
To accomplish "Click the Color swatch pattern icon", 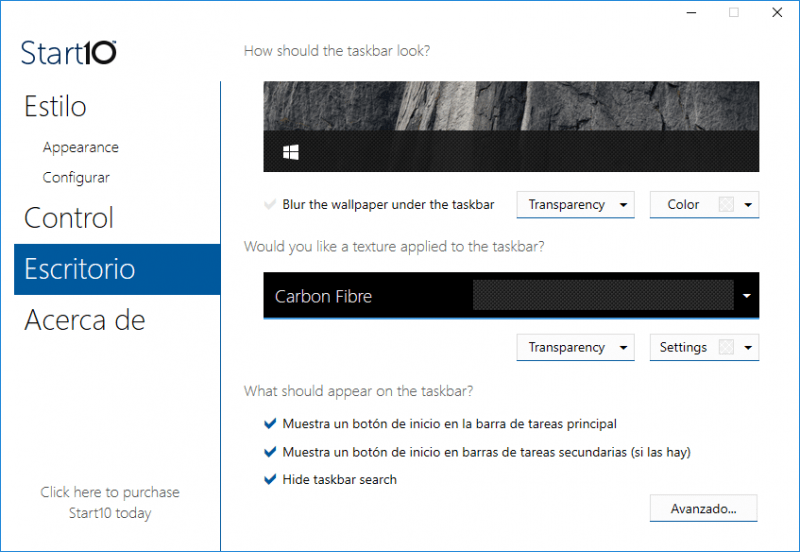I will point(726,205).
